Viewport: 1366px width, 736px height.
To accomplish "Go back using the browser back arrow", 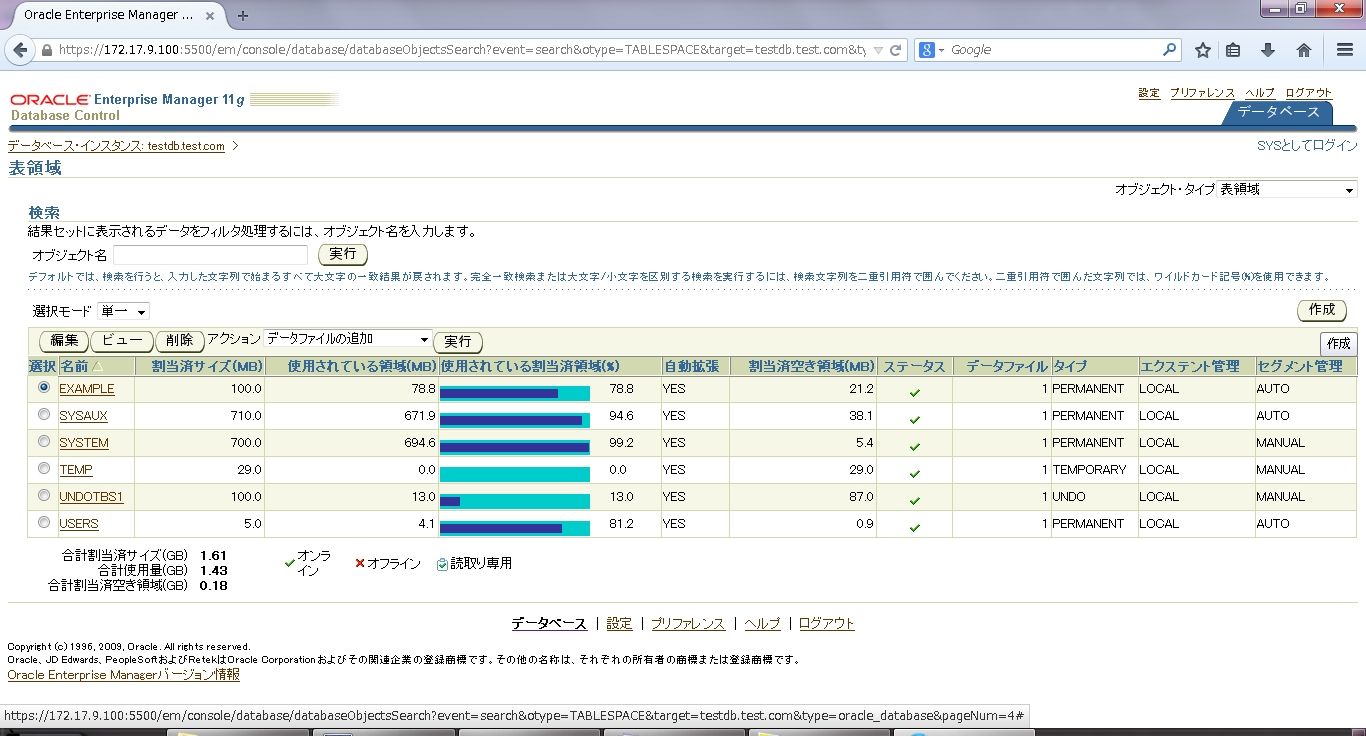I will (21, 49).
